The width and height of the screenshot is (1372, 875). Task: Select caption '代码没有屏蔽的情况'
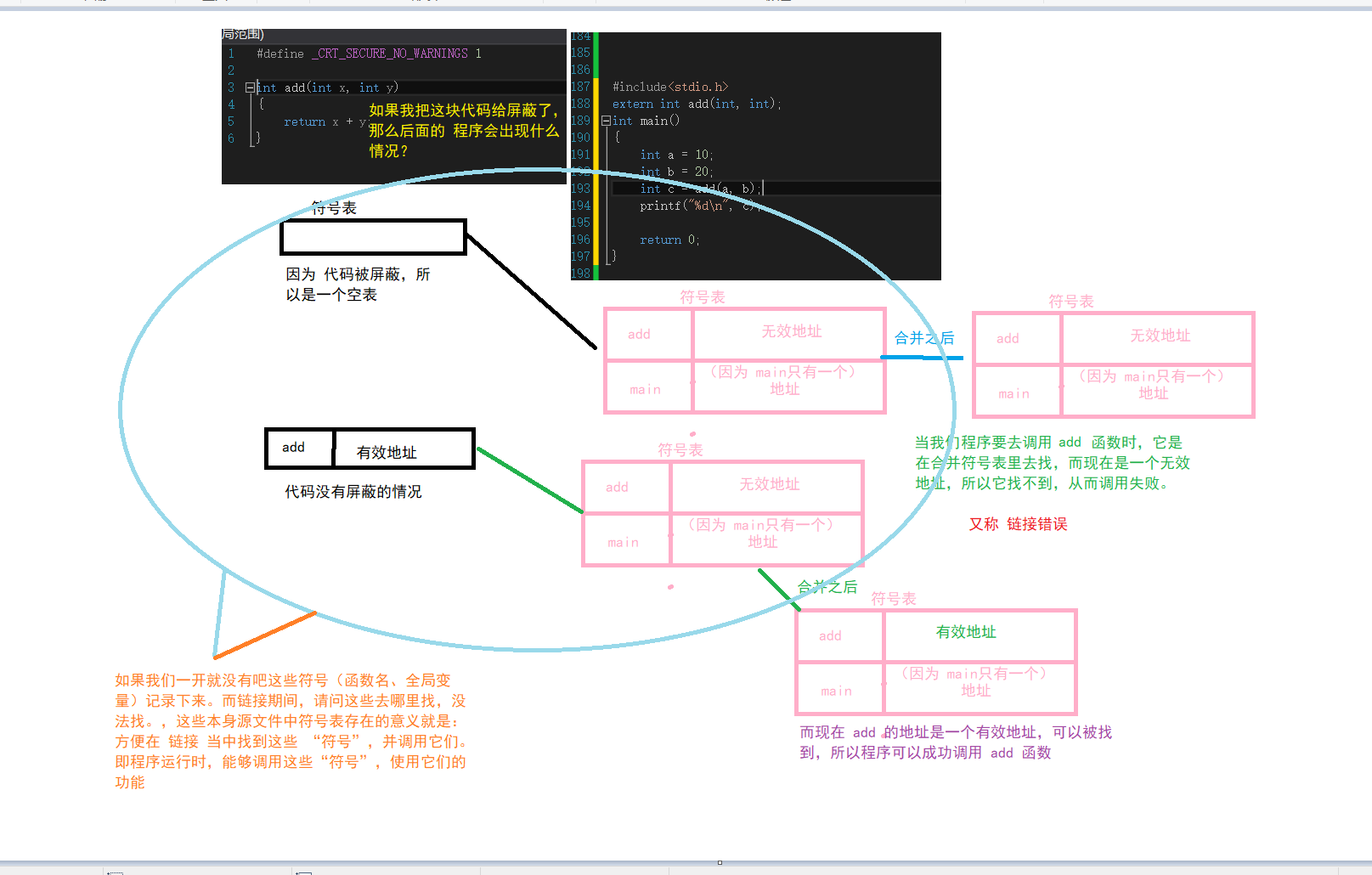point(353,492)
